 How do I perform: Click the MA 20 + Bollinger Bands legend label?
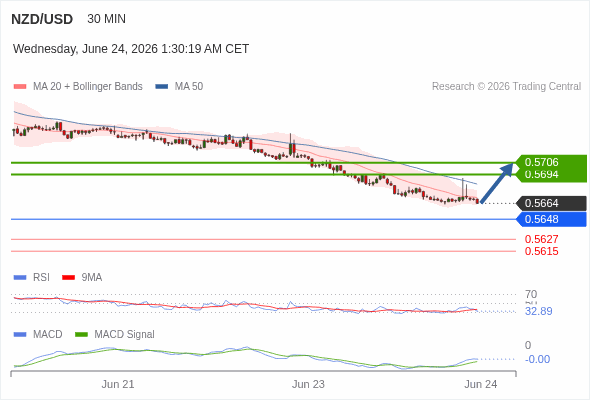(x=88, y=87)
